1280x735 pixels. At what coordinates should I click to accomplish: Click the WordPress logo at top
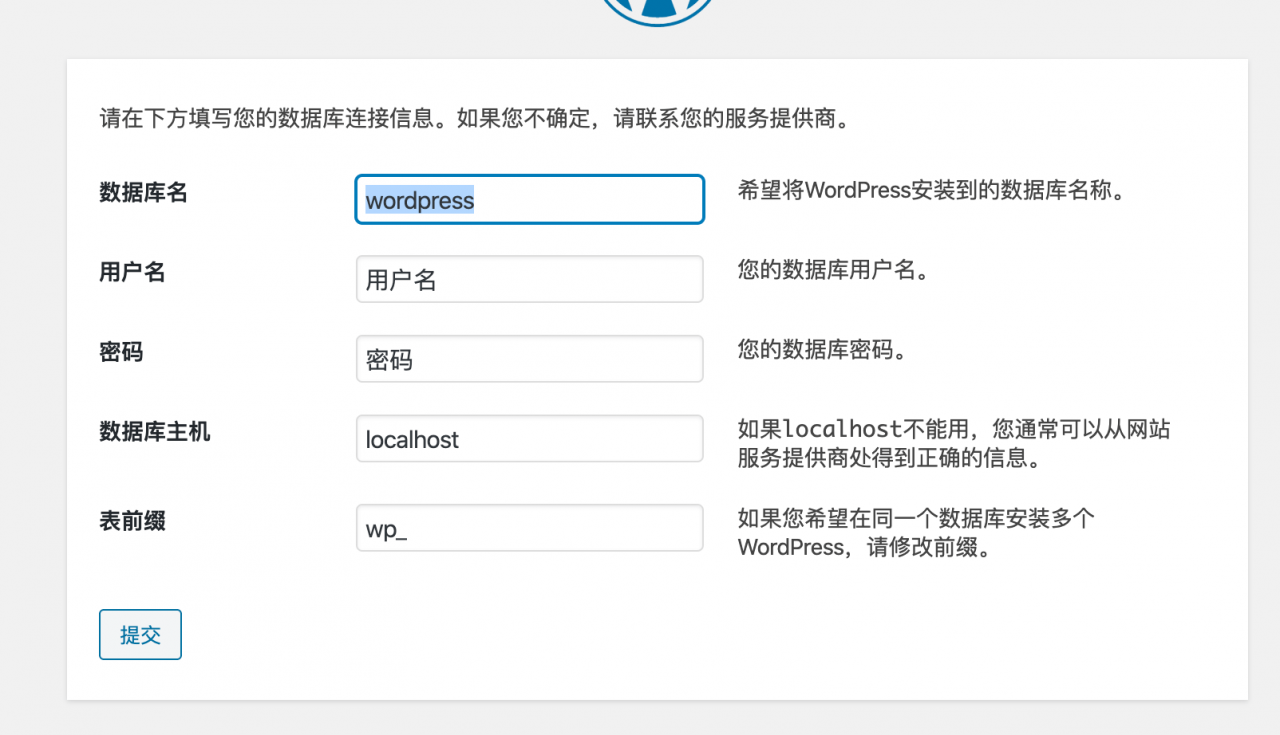click(x=658, y=12)
